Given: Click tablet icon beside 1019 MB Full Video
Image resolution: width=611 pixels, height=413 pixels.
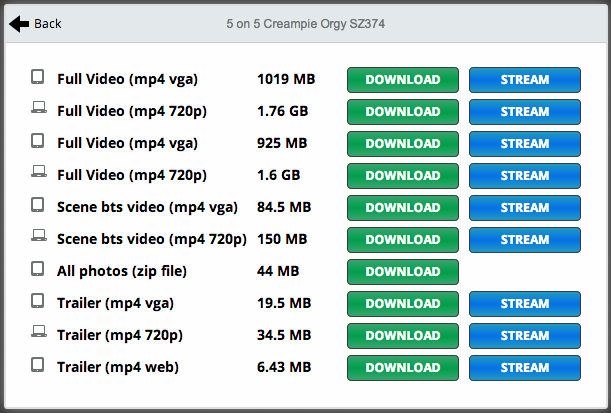Looking at the screenshot, I should [38, 77].
